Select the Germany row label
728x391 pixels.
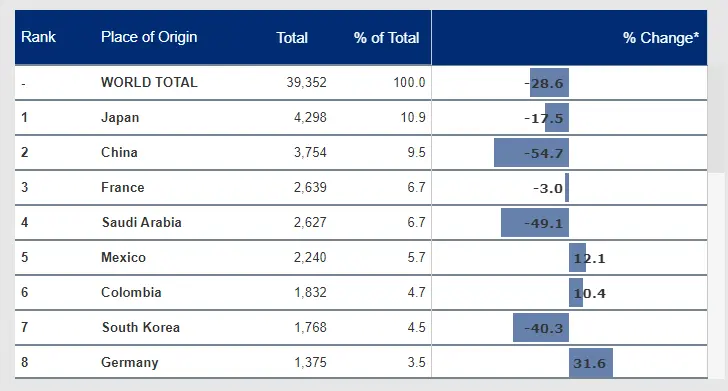[x=130, y=363]
